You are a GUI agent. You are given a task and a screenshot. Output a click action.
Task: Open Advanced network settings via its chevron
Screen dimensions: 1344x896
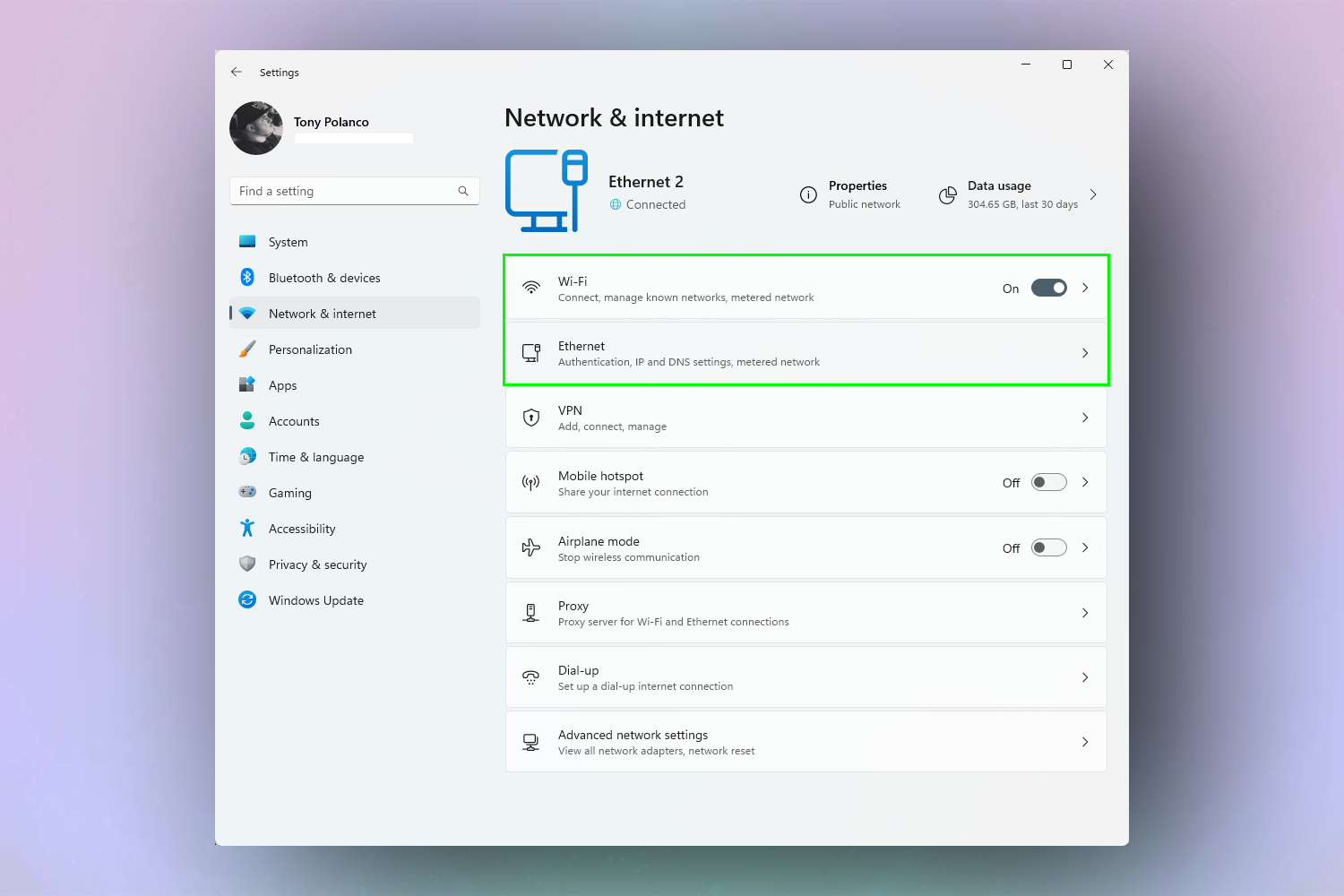(1085, 742)
